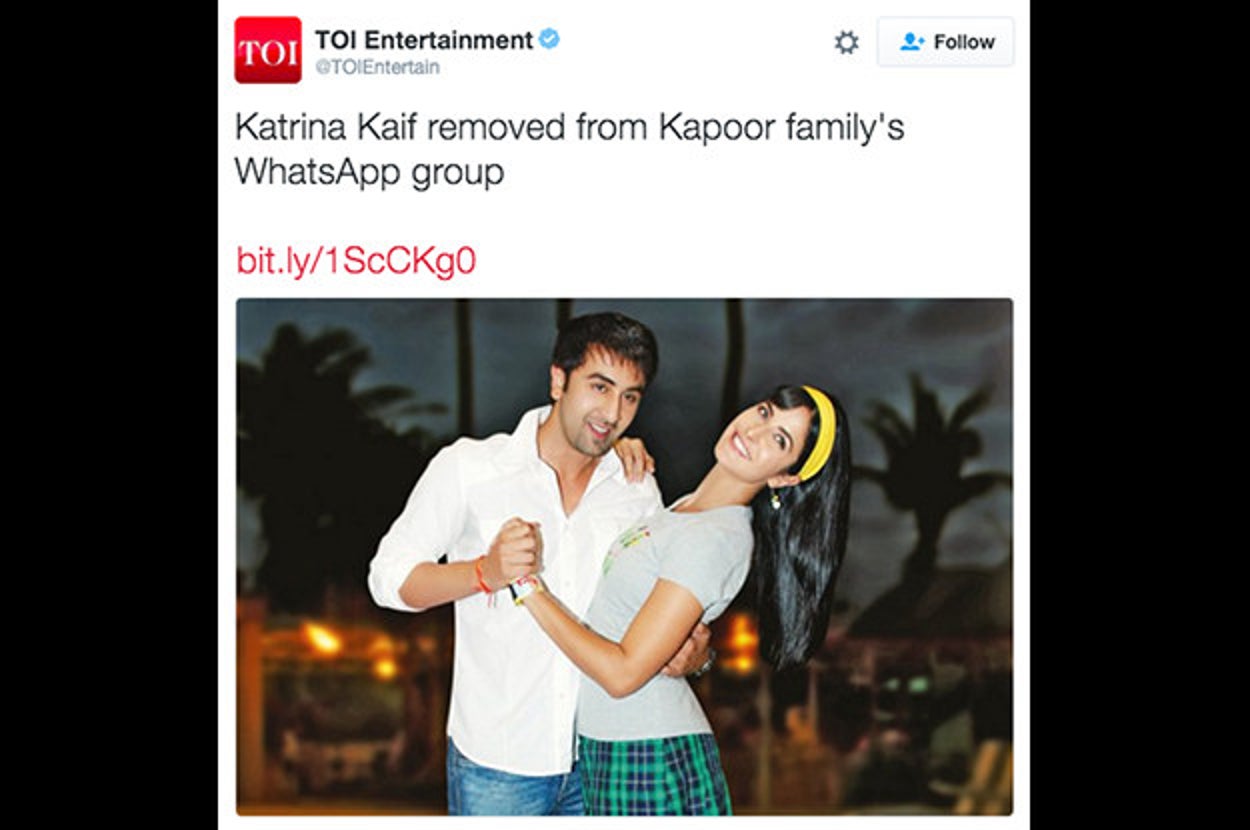
Task: Open the @TOIEntertain handle
Action: point(378,68)
